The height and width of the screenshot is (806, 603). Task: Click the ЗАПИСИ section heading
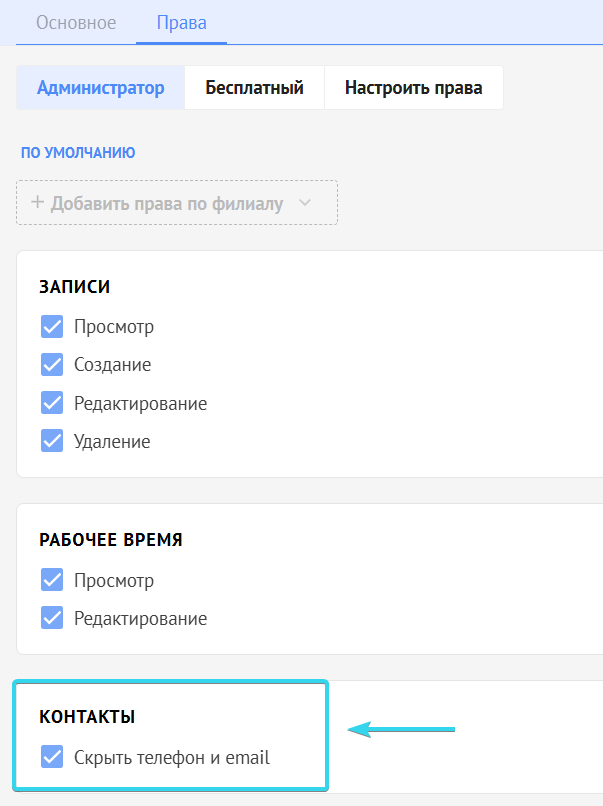pyautogui.click(x=75, y=286)
